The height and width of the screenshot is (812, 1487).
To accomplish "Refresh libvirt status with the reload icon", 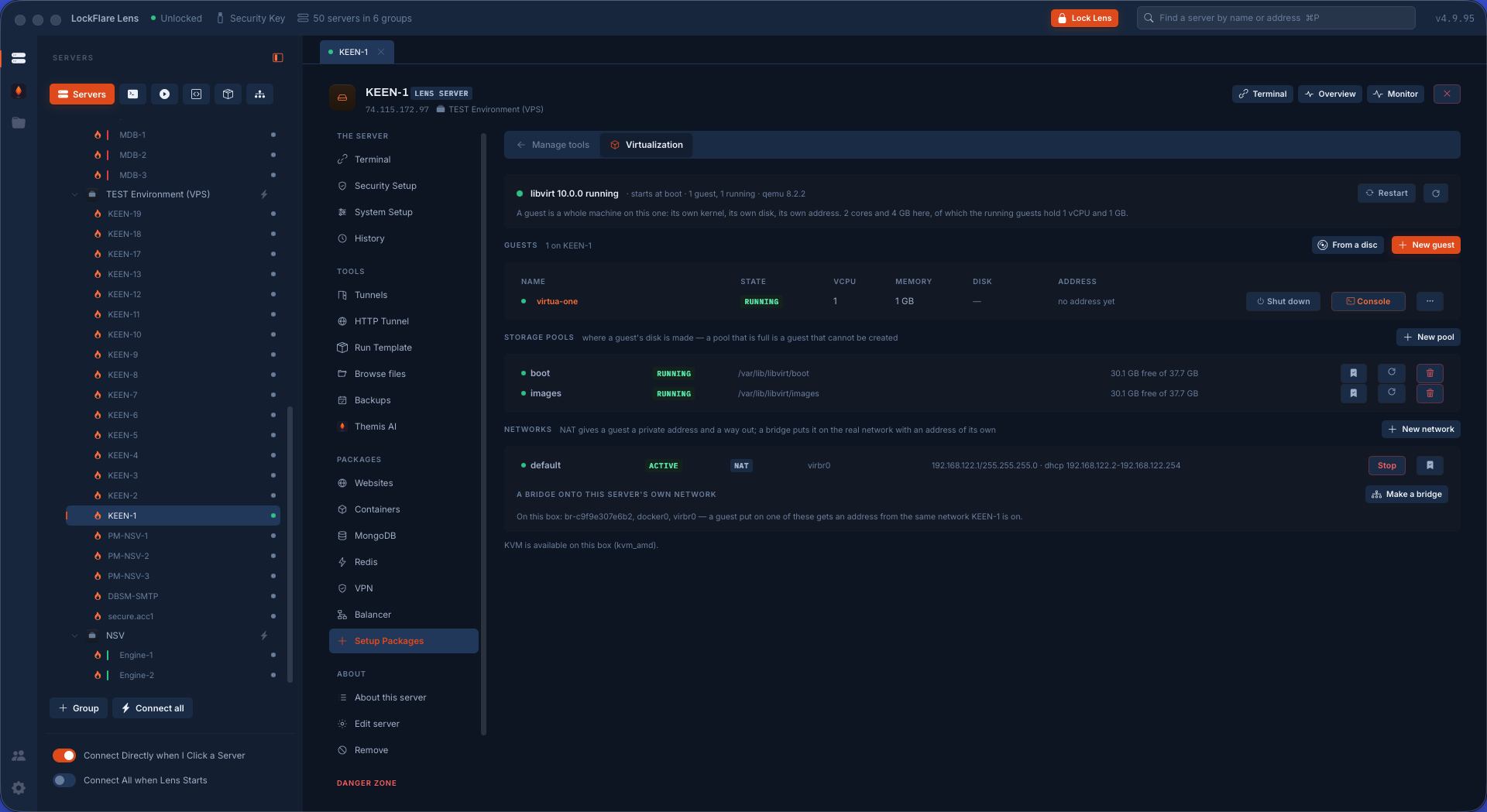I will (x=1436, y=194).
